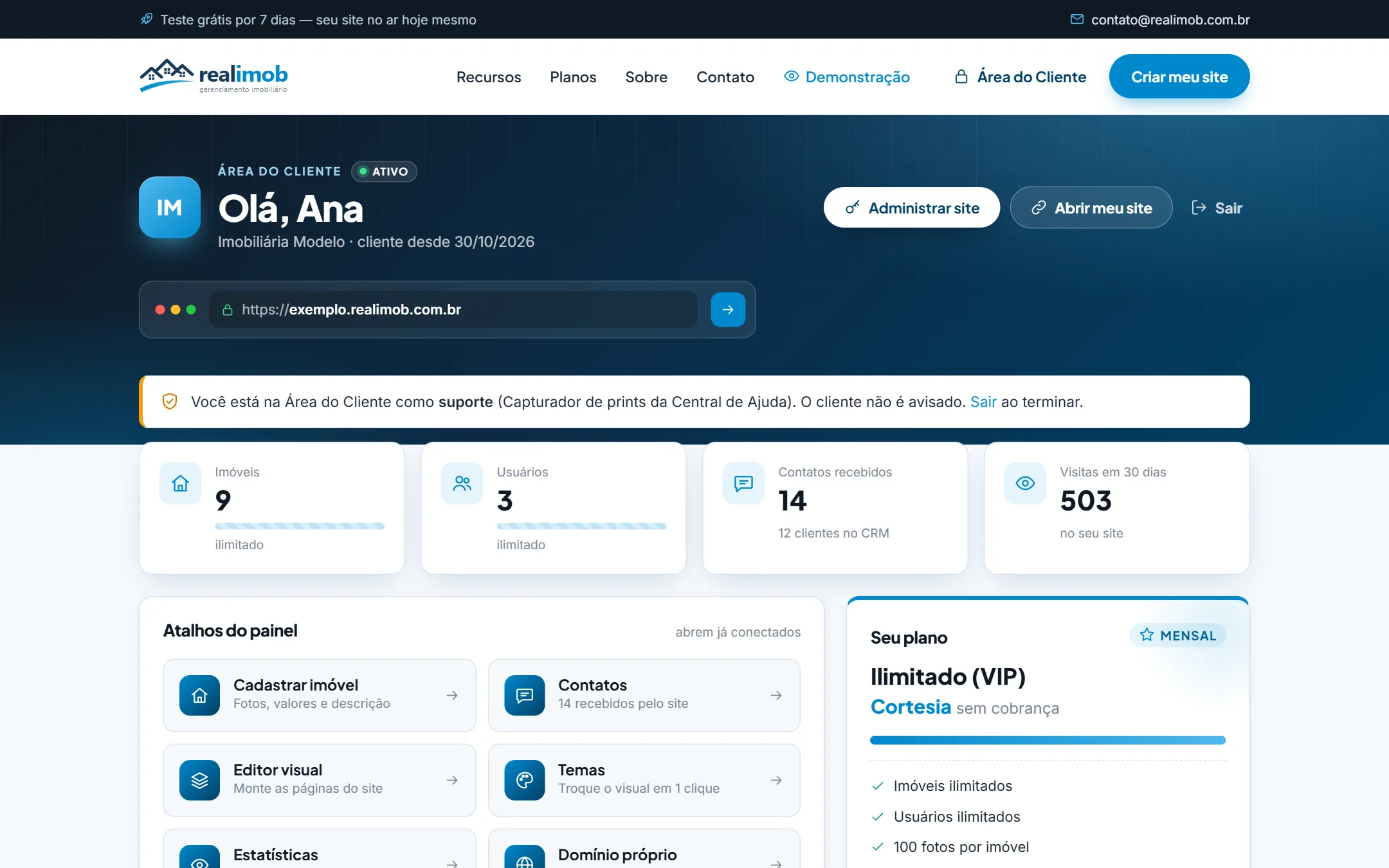The width and height of the screenshot is (1389, 868).
Task: Click the blue arrow button next to site URL
Action: point(728,309)
